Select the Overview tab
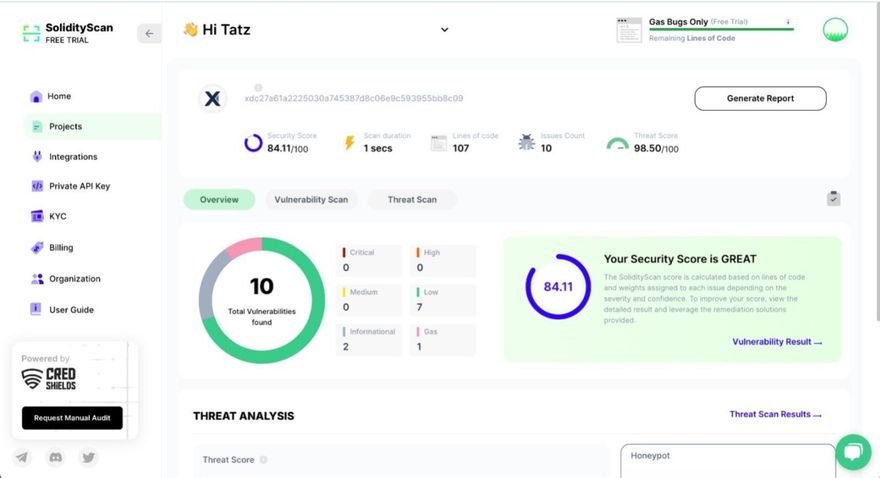This screenshot has width=880, height=478. click(x=219, y=200)
